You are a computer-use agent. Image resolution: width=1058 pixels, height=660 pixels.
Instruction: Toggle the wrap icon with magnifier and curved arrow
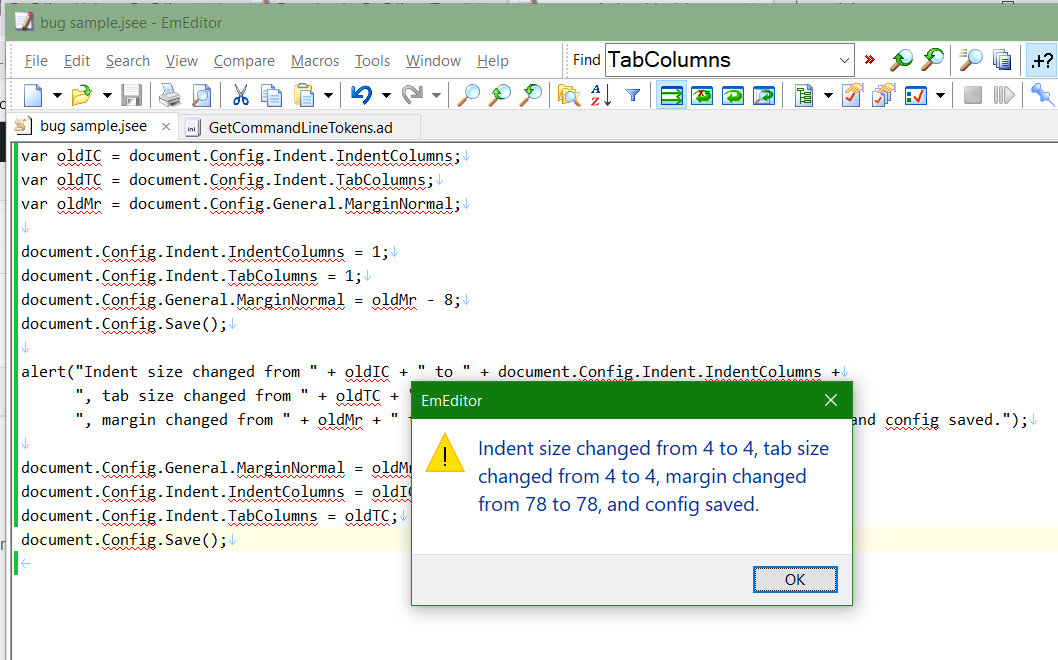[764, 95]
